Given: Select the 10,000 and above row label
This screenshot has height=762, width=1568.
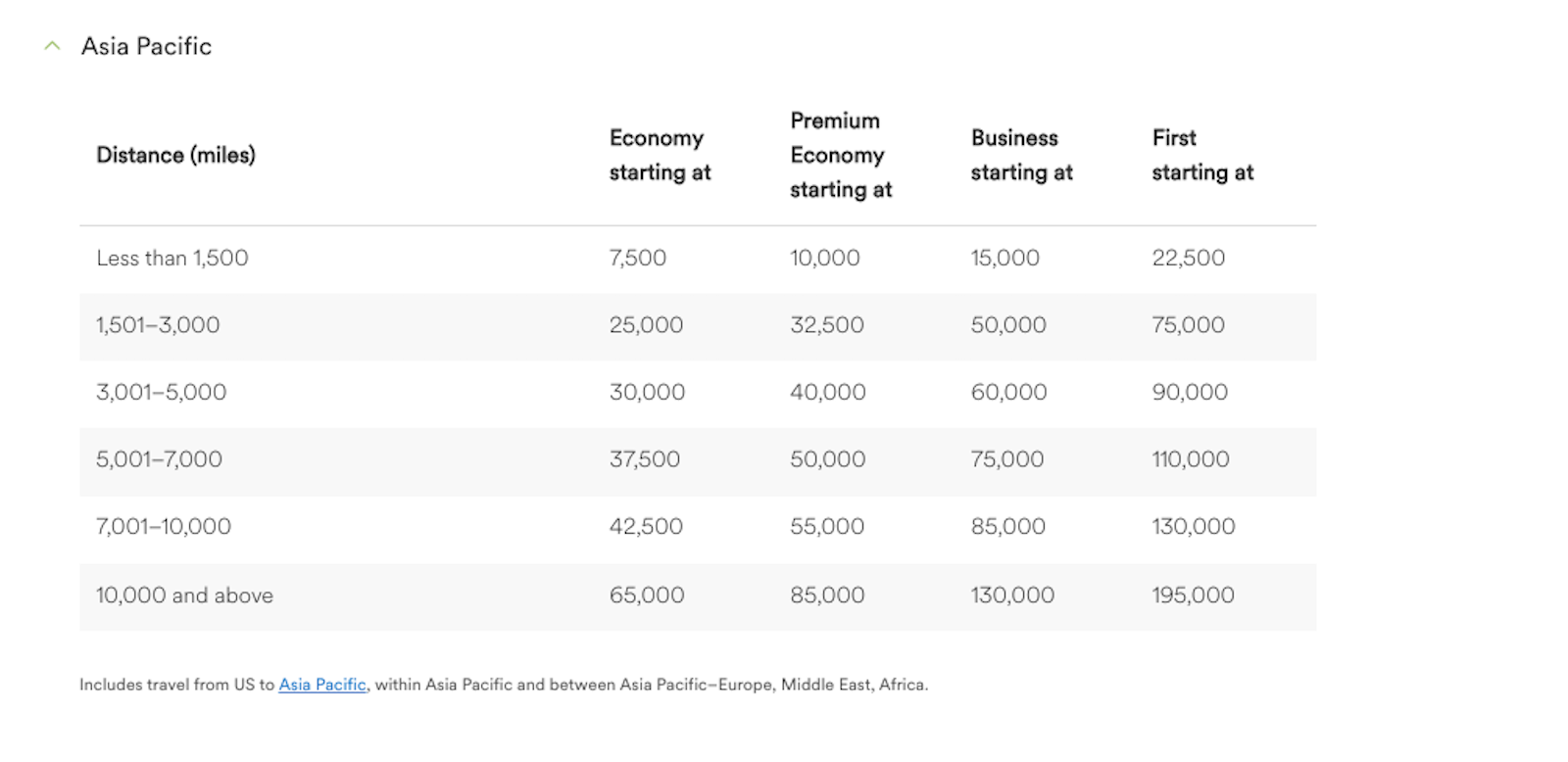Looking at the screenshot, I should (184, 595).
